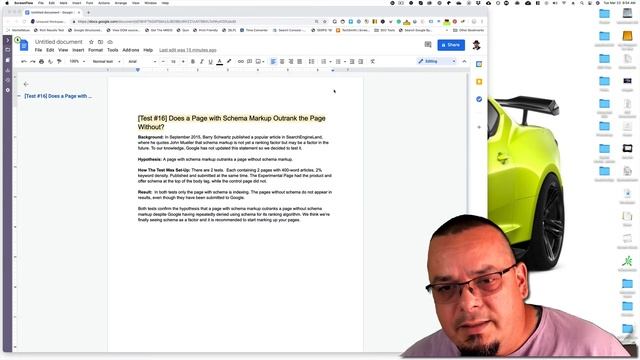The image size is (640, 360).
Task: Open the Help menu in Docs
Action: [x=148, y=50]
